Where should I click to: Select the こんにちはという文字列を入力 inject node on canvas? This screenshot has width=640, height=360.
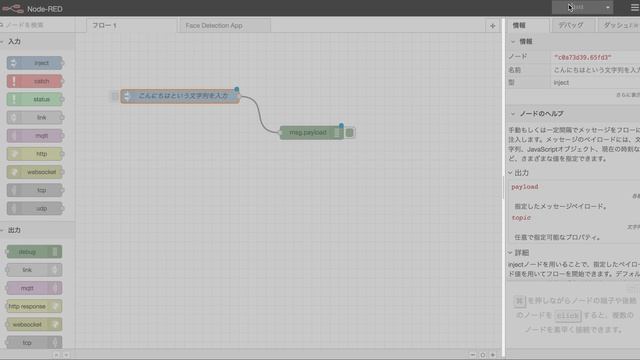click(180, 96)
